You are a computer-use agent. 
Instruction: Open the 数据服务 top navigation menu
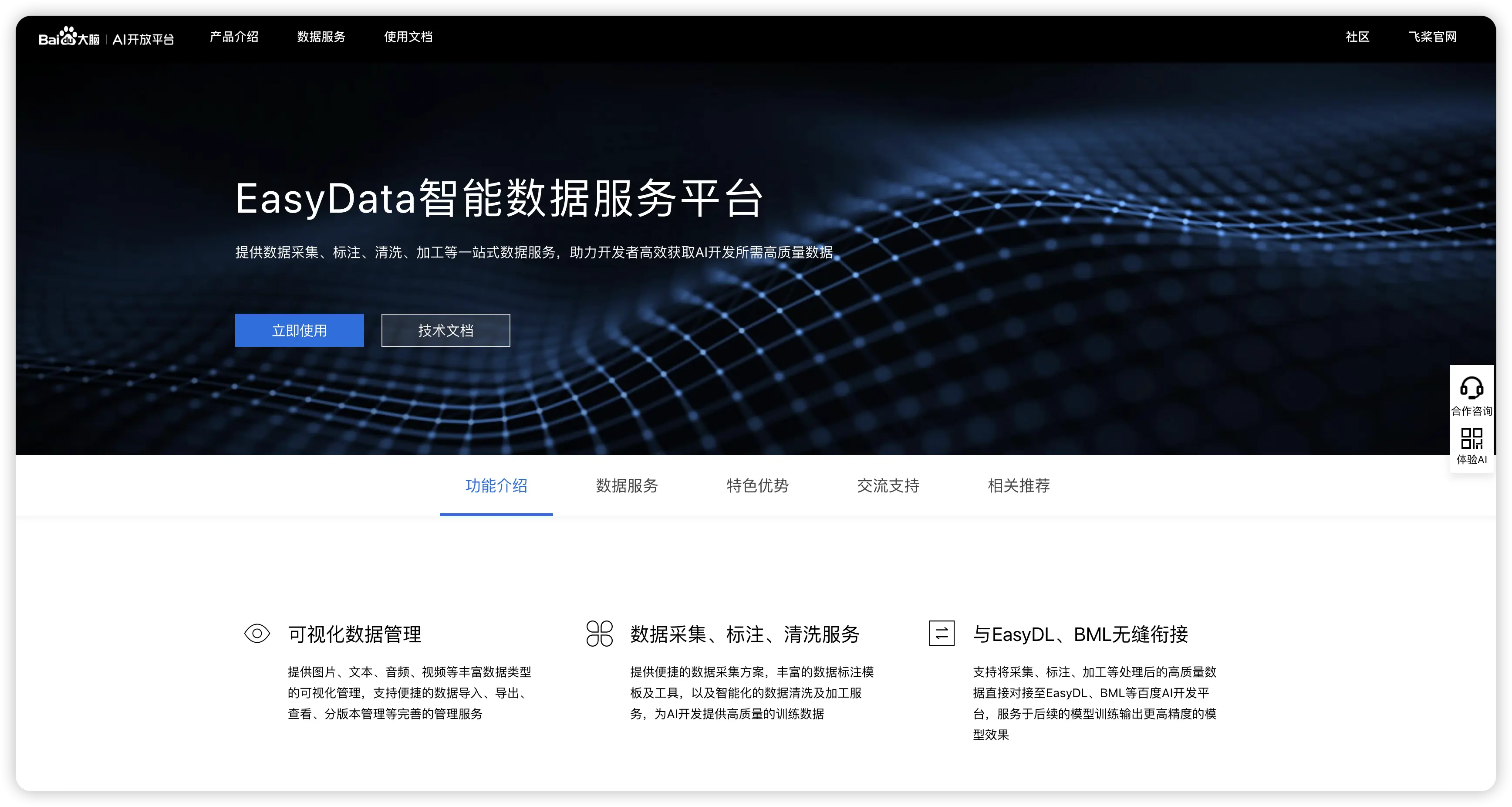point(321,37)
